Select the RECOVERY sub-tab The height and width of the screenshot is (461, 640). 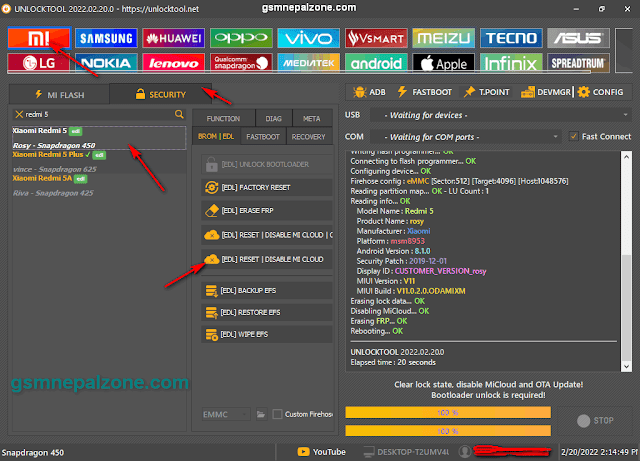pyautogui.click(x=309, y=137)
